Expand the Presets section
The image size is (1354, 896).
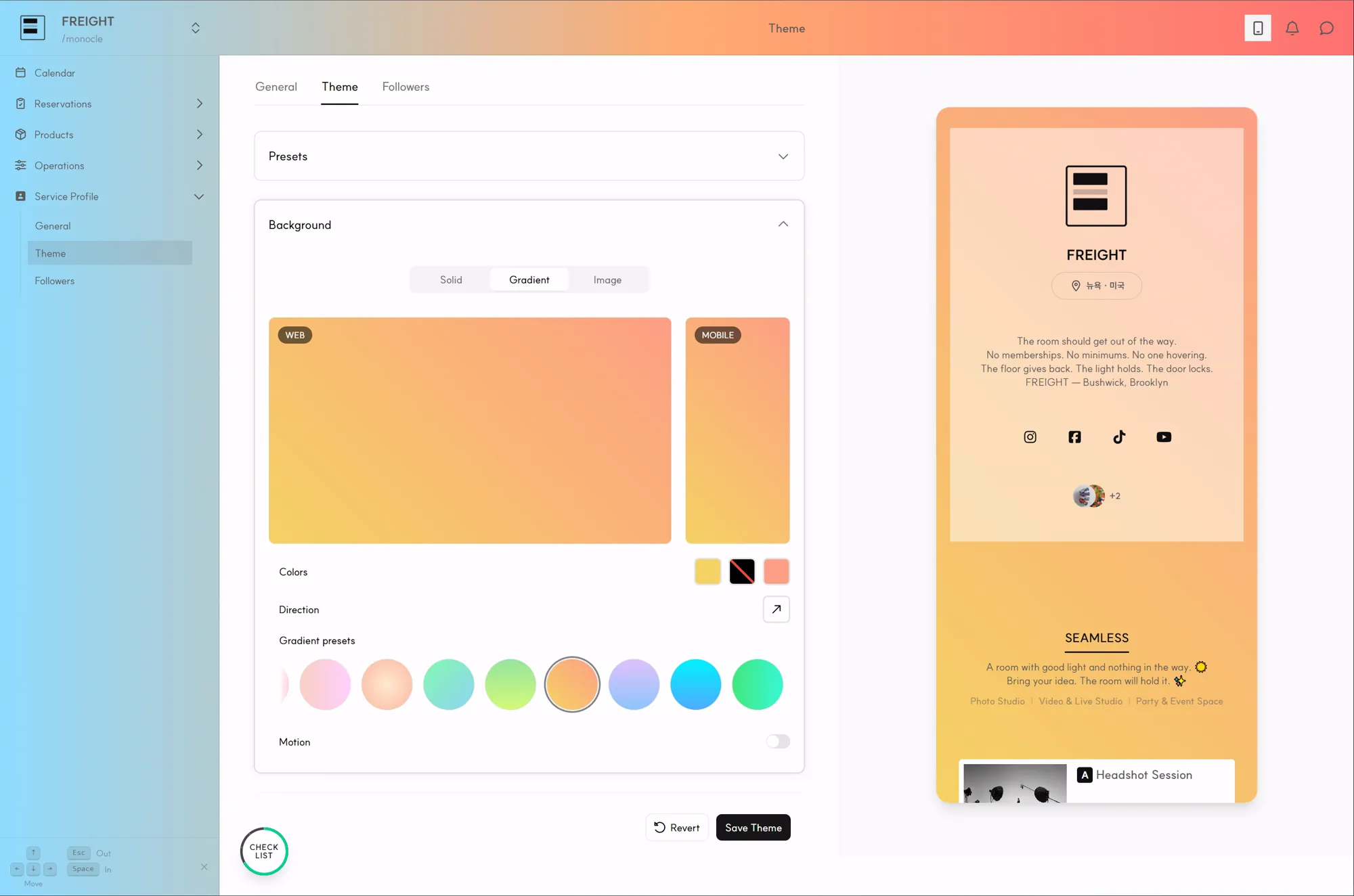tap(529, 156)
